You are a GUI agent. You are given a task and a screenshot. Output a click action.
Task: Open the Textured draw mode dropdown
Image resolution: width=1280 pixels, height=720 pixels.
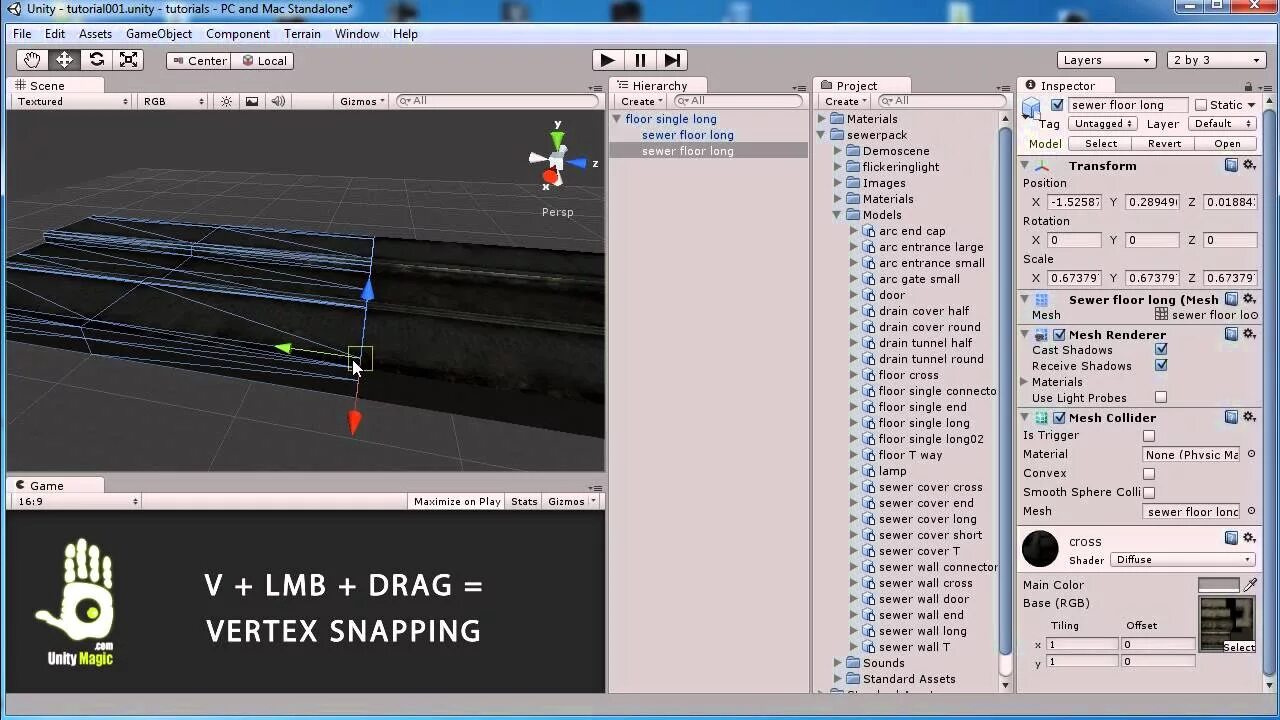point(72,101)
